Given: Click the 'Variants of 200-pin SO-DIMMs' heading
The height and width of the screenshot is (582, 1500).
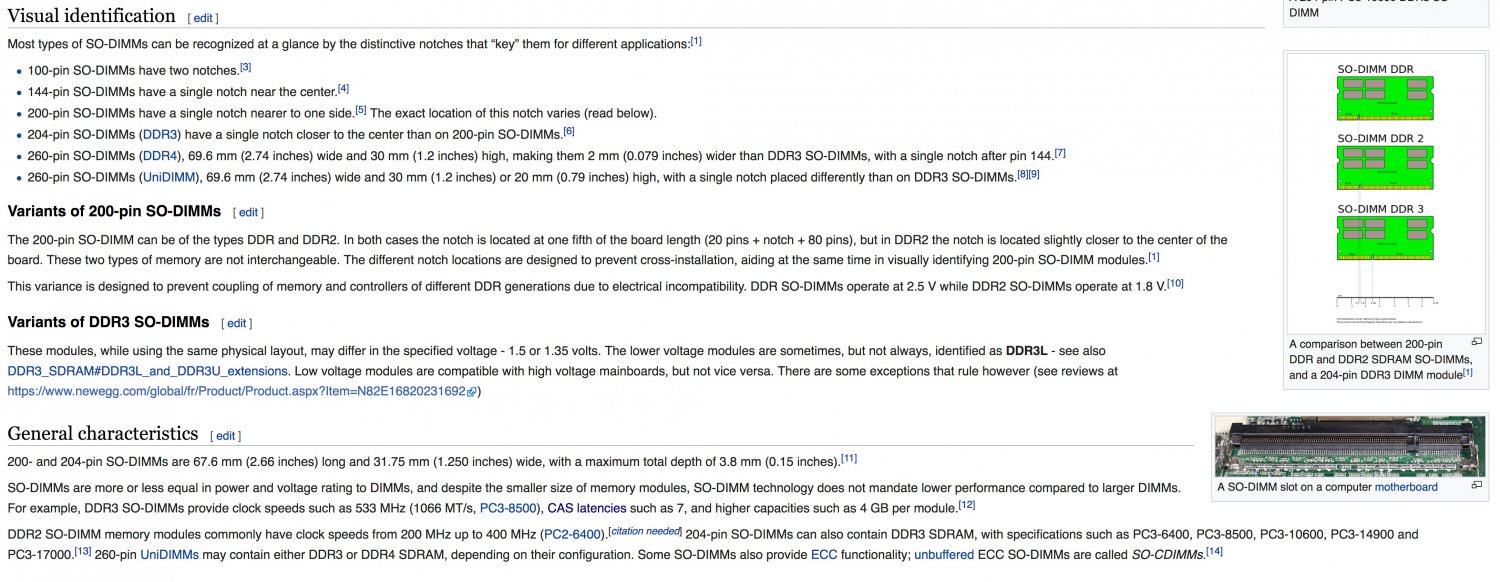Looking at the screenshot, I should coord(114,212).
